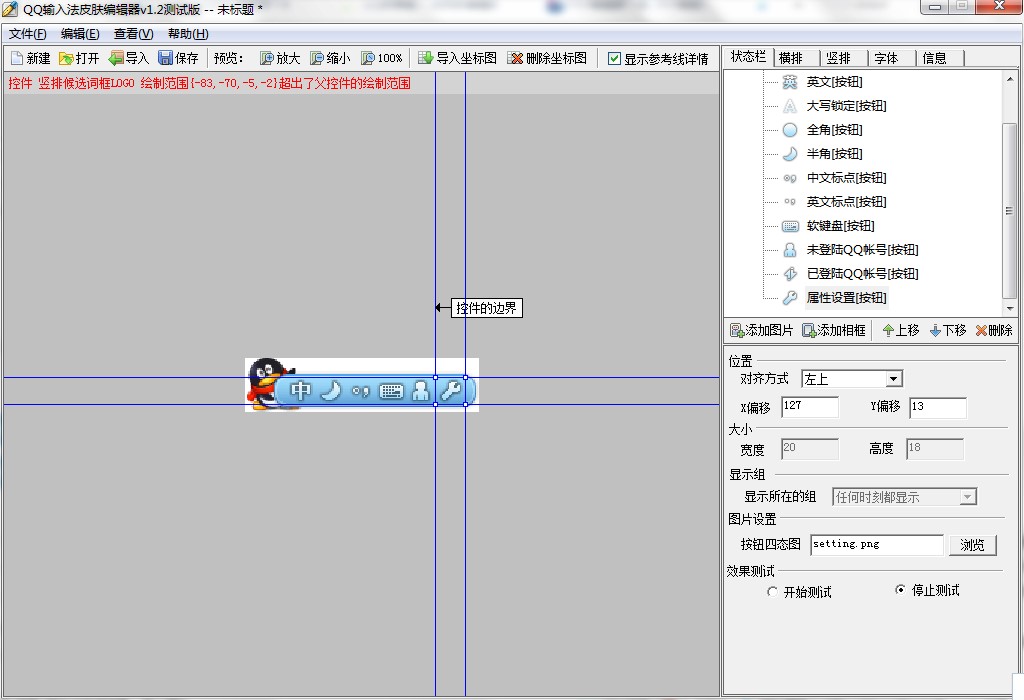The height and width of the screenshot is (700, 1024).
Task: Switch to 状态栏 tab
Action: (x=748, y=57)
